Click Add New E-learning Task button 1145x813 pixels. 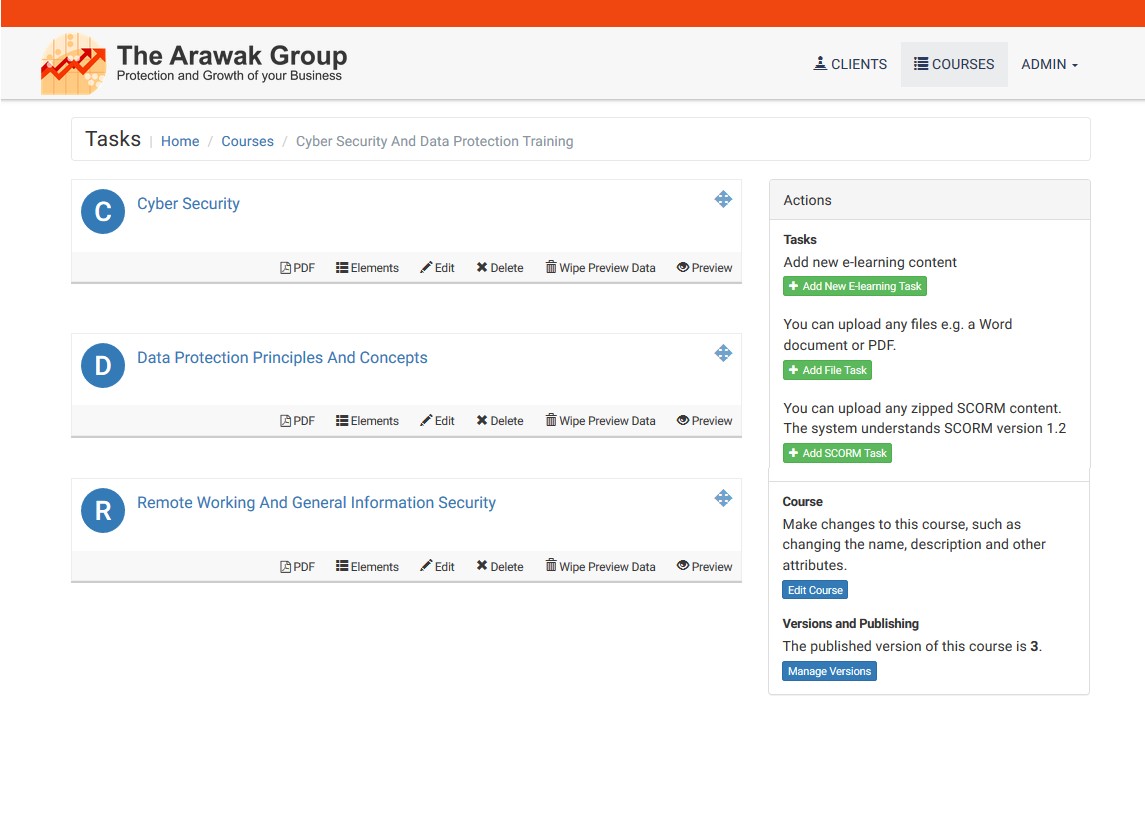point(854,286)
